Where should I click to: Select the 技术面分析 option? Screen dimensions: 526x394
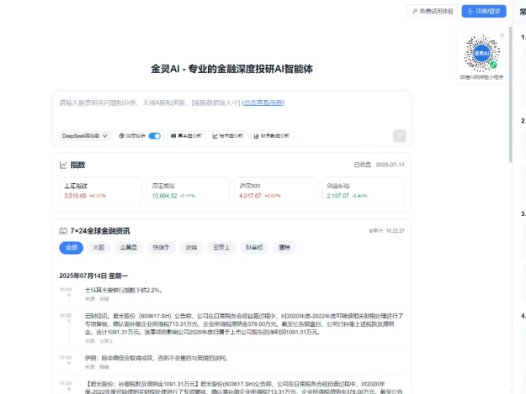[x=227, y=136]
